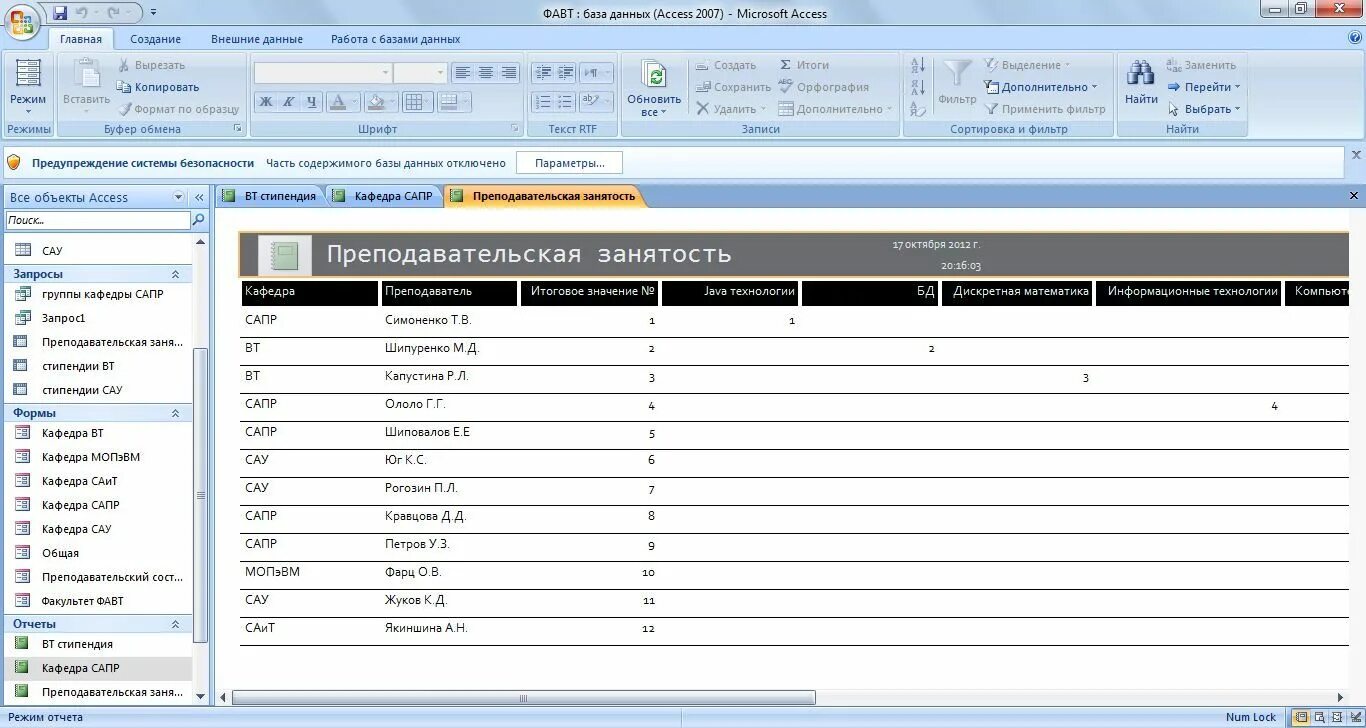Open form Кафедра МОПэВМ
1366x728 pixels.
click(x=98, y=457)
